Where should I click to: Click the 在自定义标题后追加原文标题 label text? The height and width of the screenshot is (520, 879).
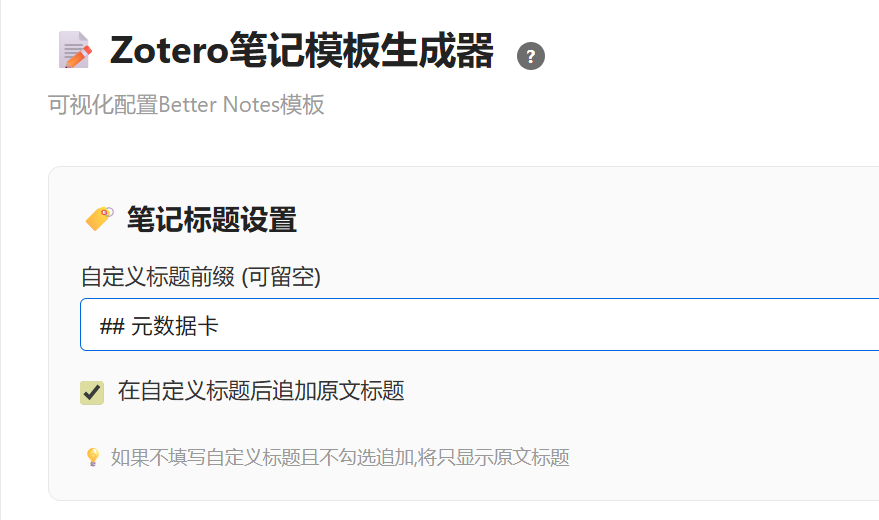point(261,391)
